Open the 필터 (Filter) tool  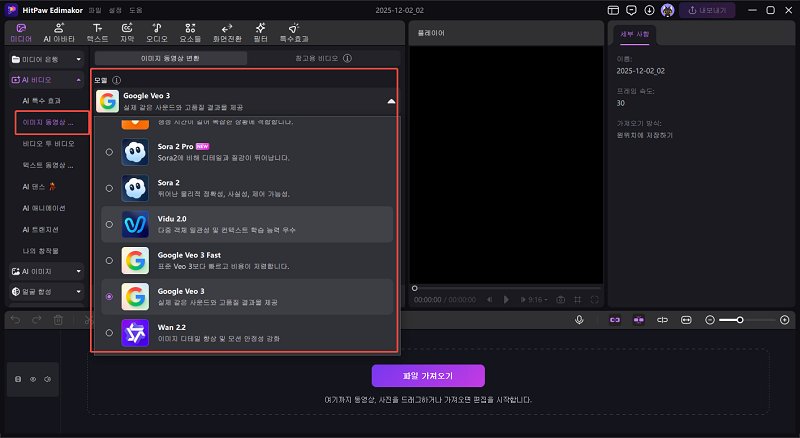(x=261, y=33)
